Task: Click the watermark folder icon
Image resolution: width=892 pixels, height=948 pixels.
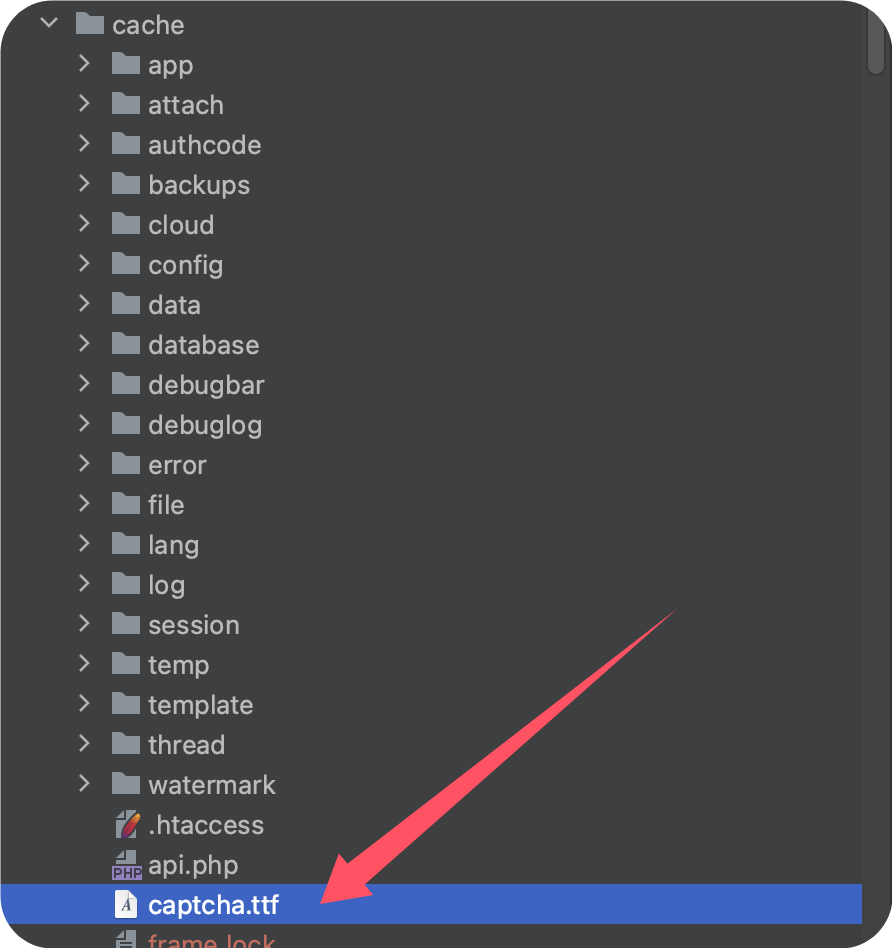Action: coord(126,784)
